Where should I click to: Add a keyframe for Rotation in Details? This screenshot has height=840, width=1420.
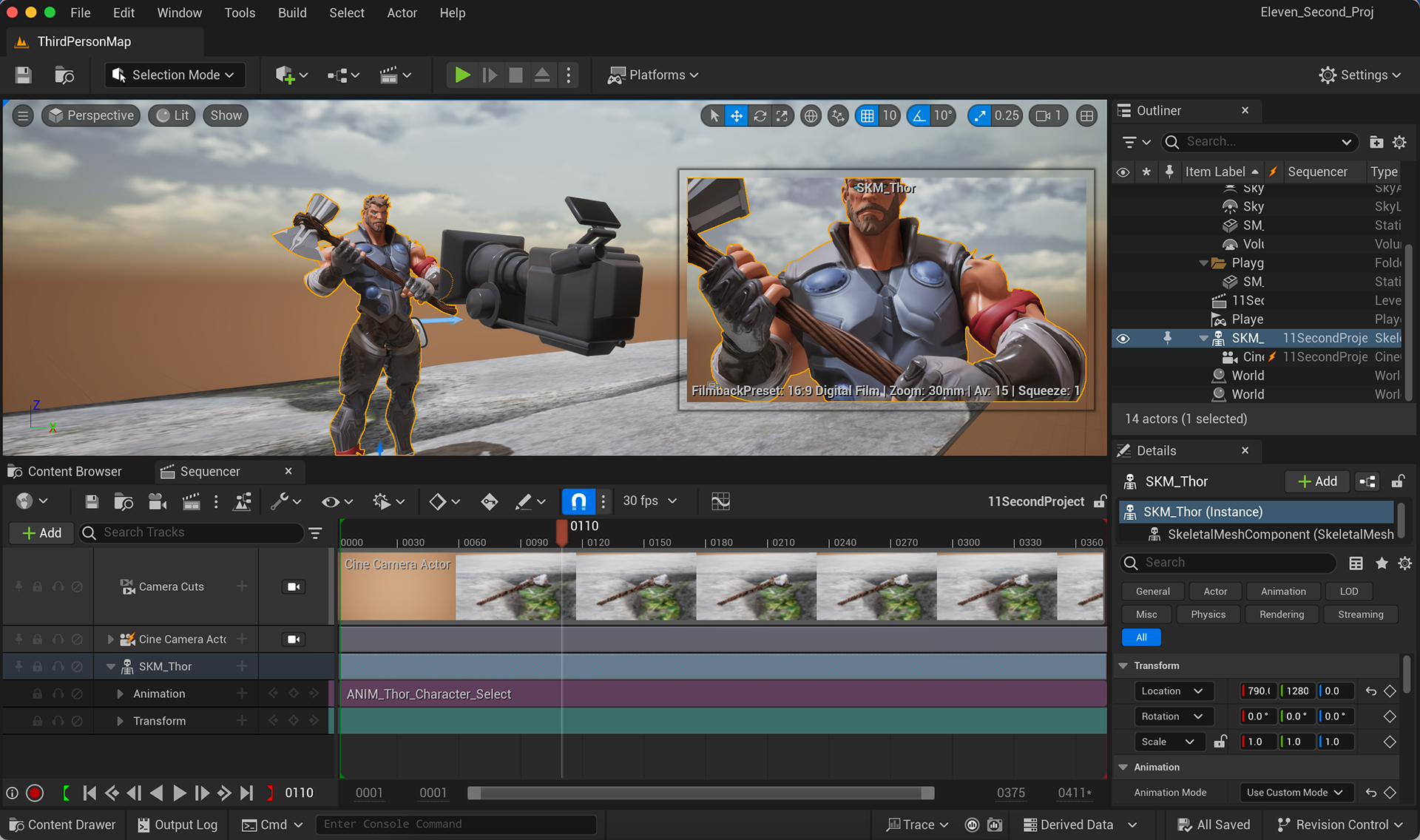tap(1390, 716)
